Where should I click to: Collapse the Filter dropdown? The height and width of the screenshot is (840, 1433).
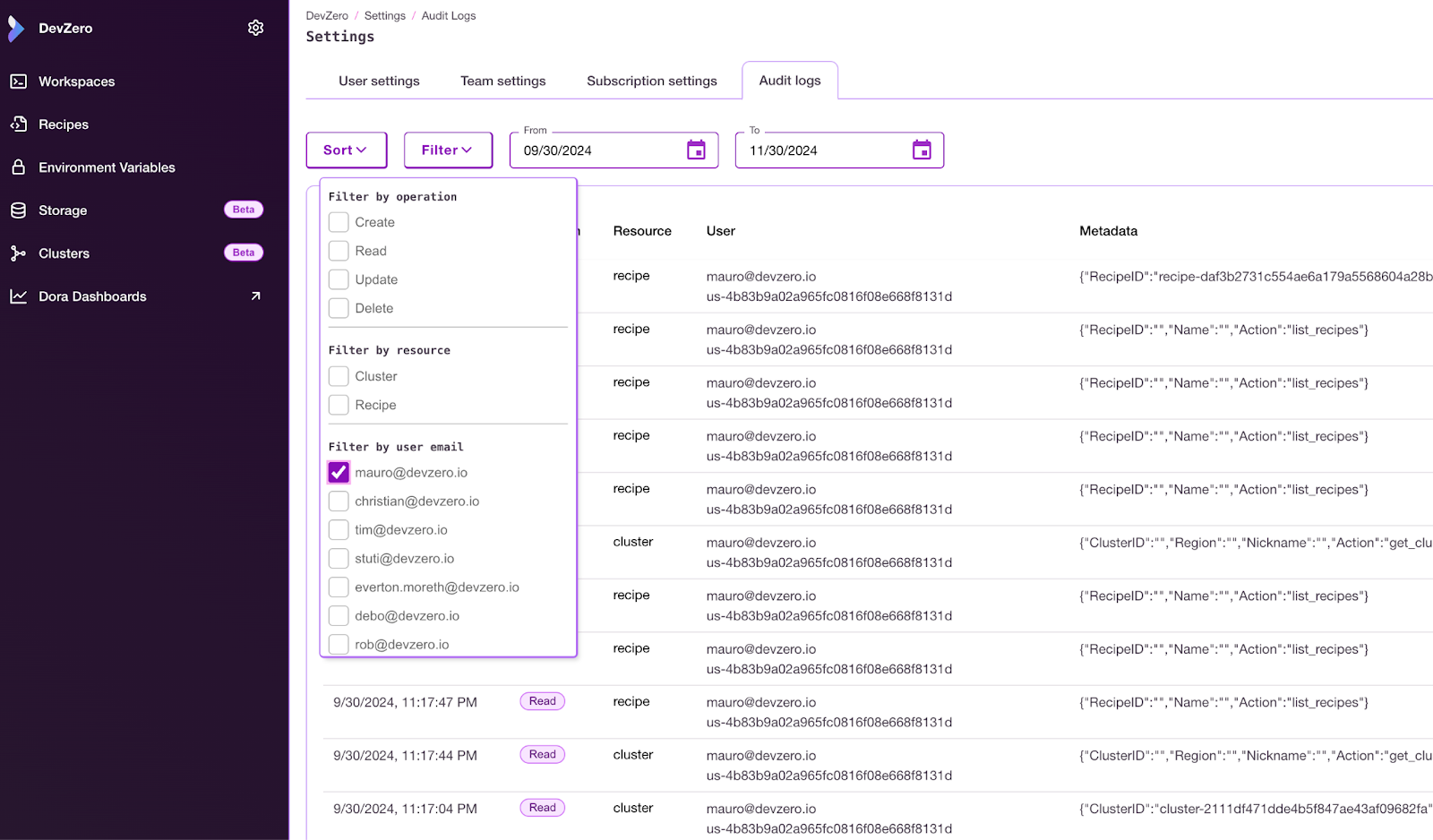click(448, 150)
